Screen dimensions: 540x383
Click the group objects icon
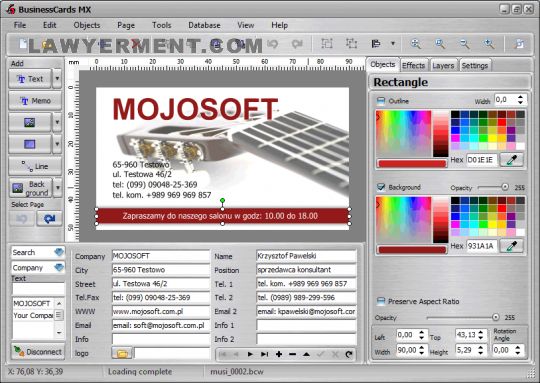(327, 43)
